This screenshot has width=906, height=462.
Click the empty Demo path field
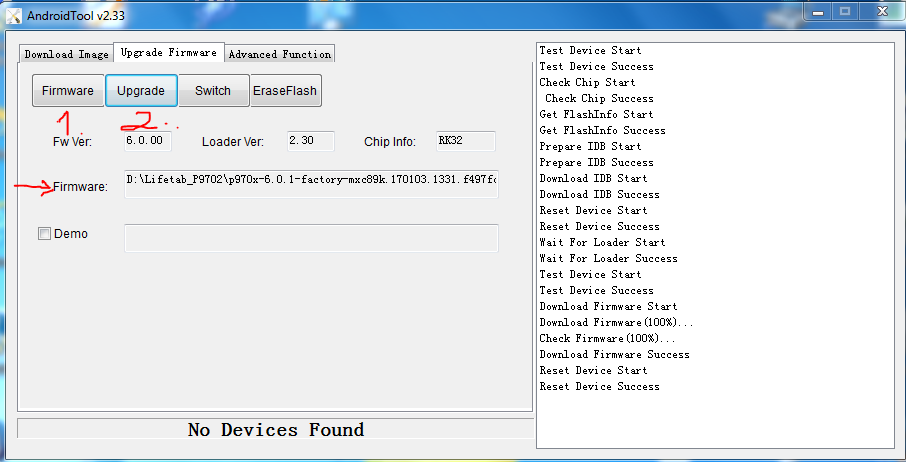(x=311, y=238)
